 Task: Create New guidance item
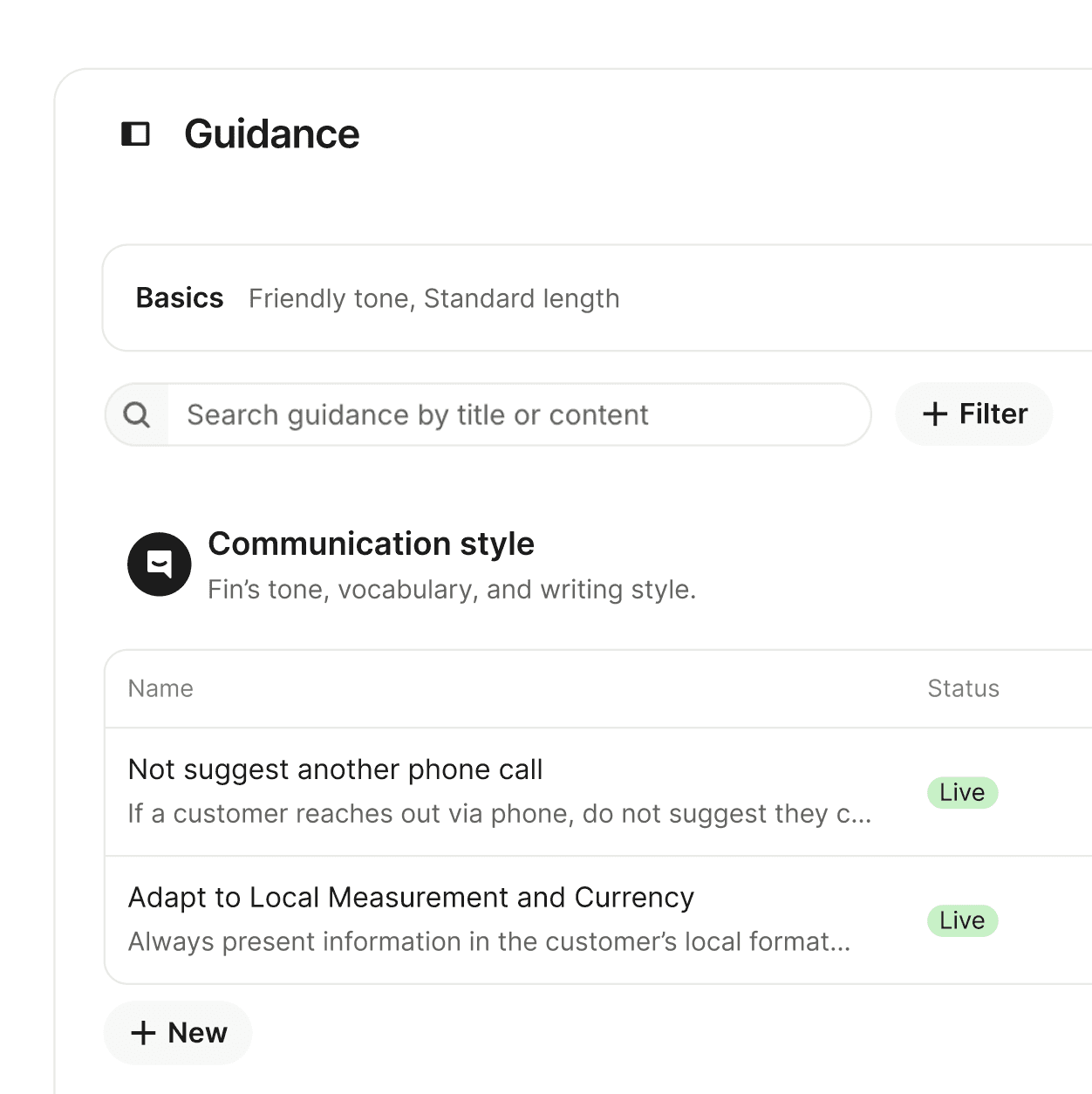click(x=178, y=1033)
